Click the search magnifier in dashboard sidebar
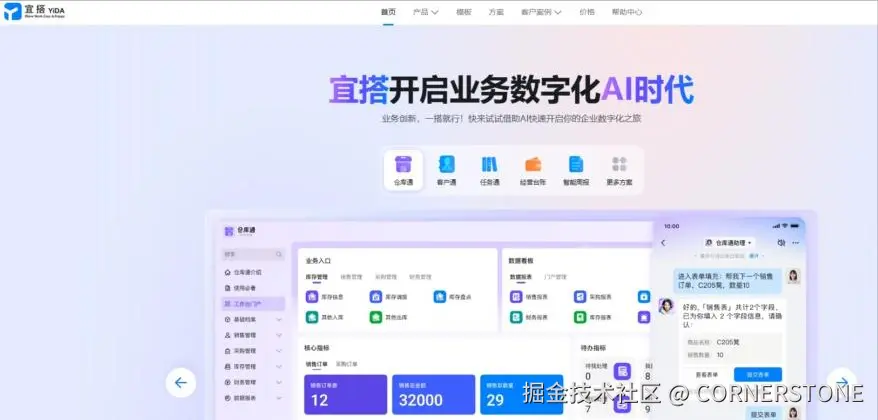This screenshot has width=878, height=420. pyautogui.click(x=278, y=254)
